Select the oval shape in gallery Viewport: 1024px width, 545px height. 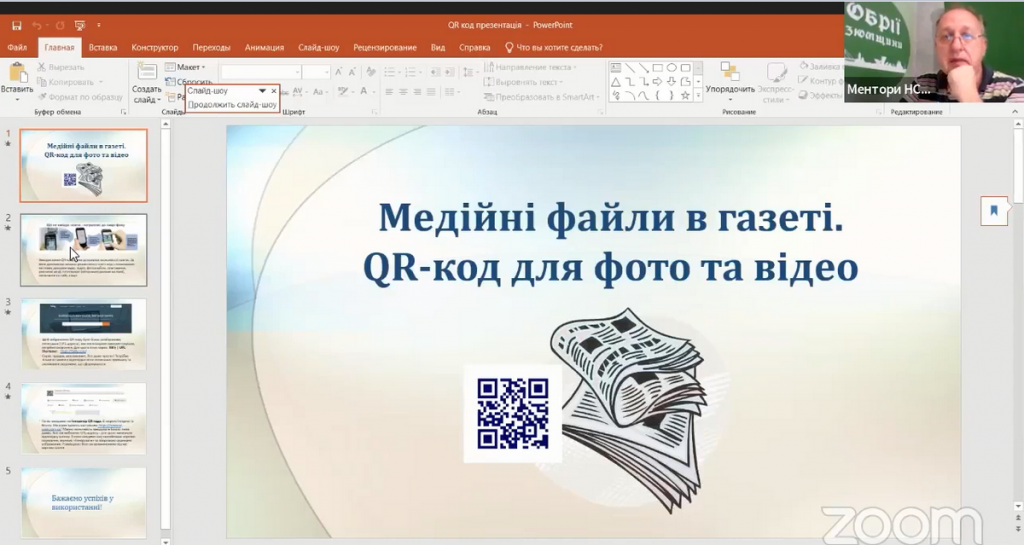671,68
